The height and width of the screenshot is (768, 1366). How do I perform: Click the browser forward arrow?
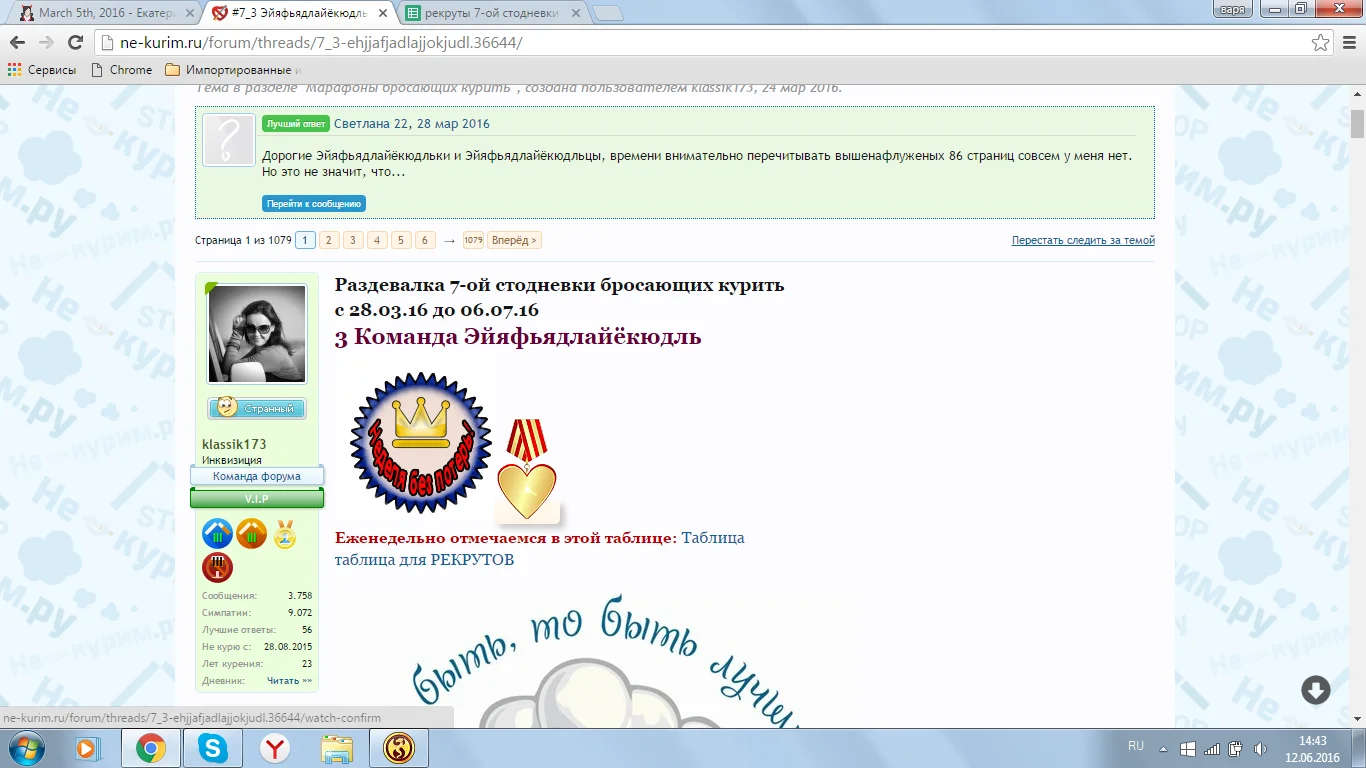46,43
